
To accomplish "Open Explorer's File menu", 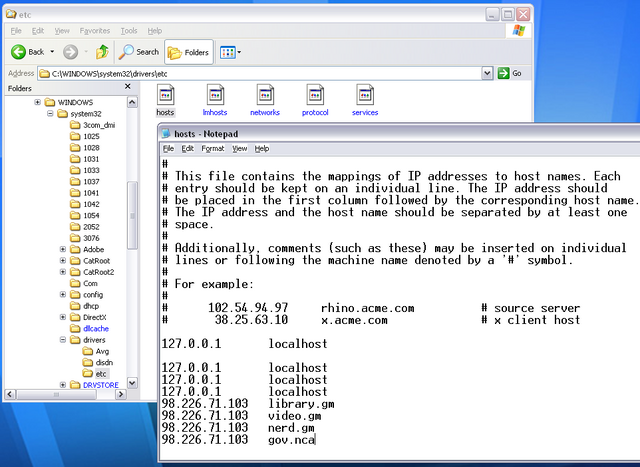I will (x=16, y=31).
